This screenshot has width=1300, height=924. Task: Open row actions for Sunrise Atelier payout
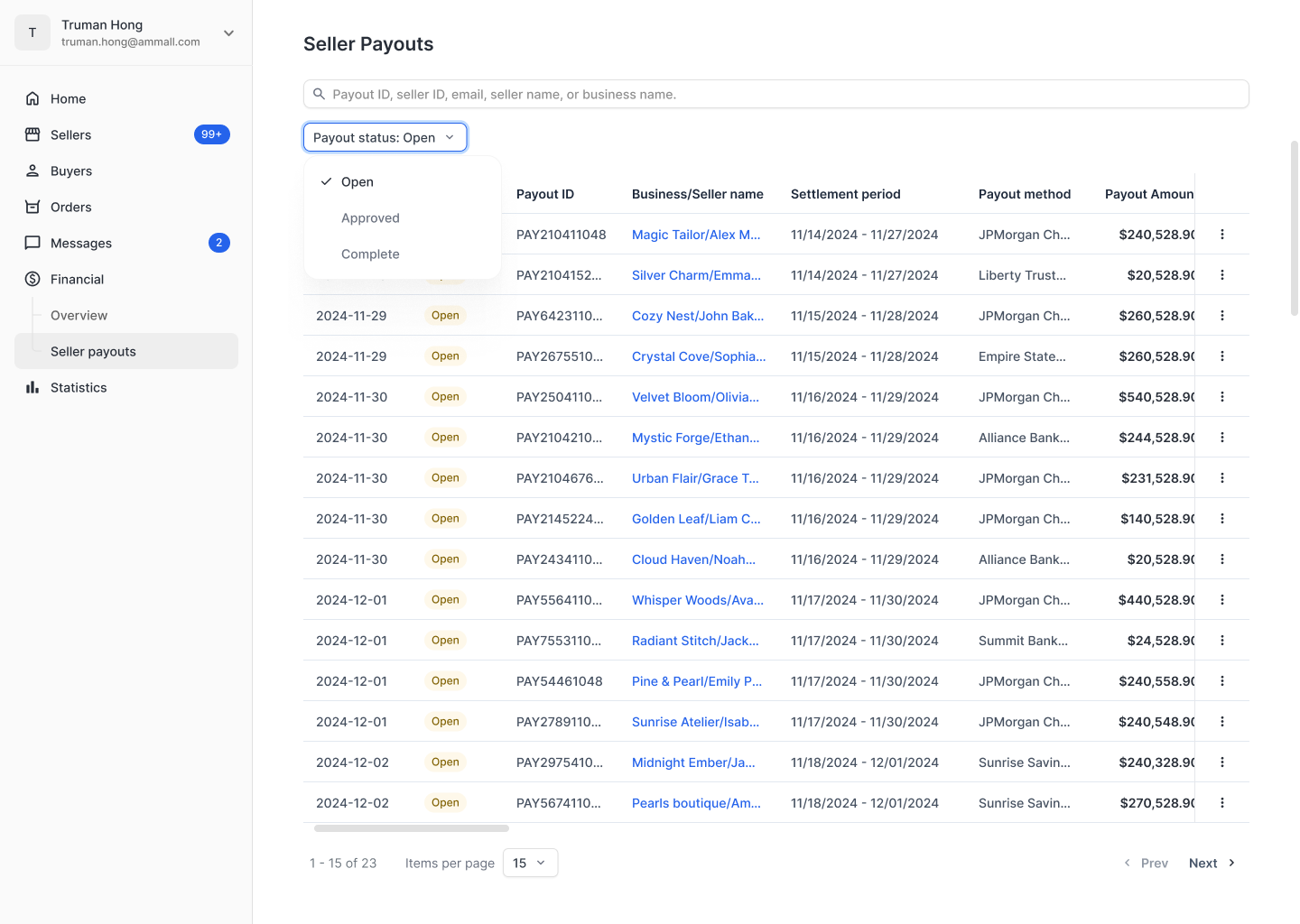click(x=1222, y=722)
